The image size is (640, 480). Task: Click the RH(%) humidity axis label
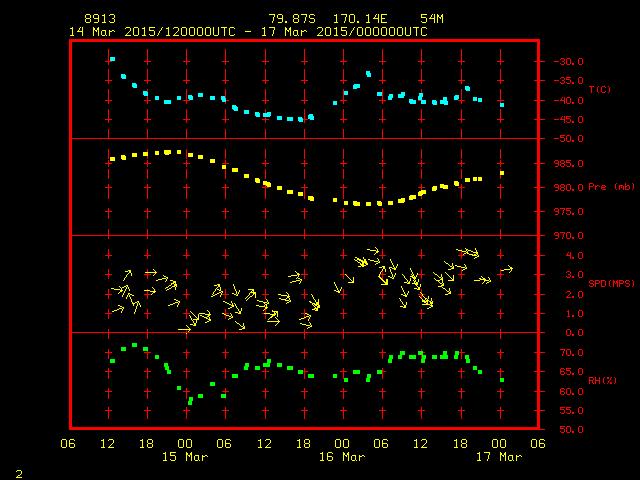(x=602, y=380)
